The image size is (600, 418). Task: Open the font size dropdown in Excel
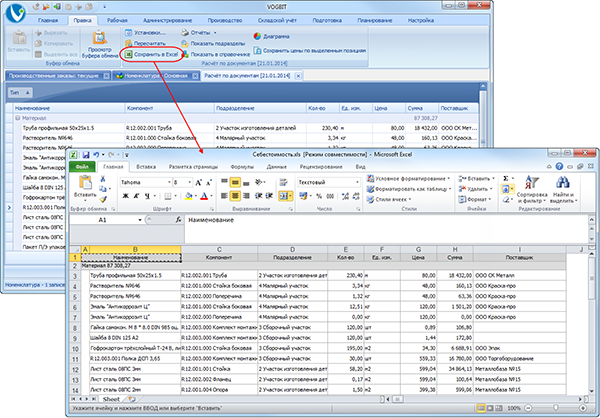click(190, 183)
